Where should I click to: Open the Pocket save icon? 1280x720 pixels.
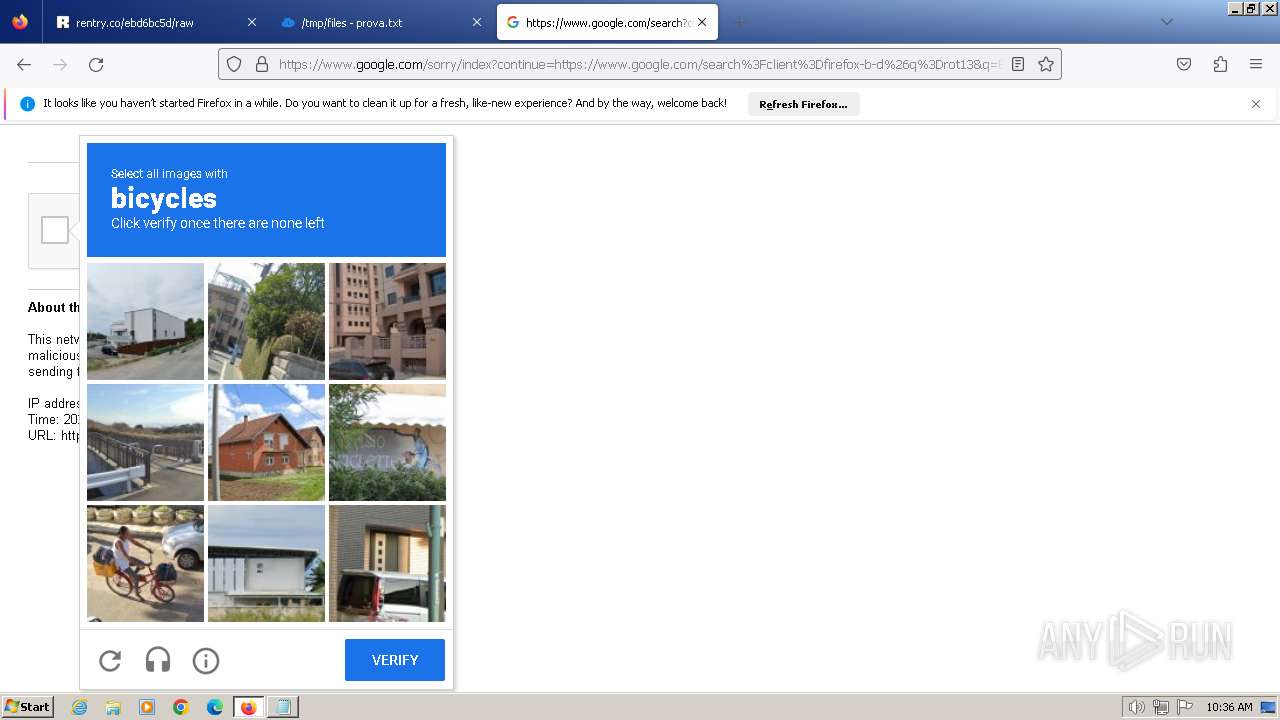coord(1184,64)
